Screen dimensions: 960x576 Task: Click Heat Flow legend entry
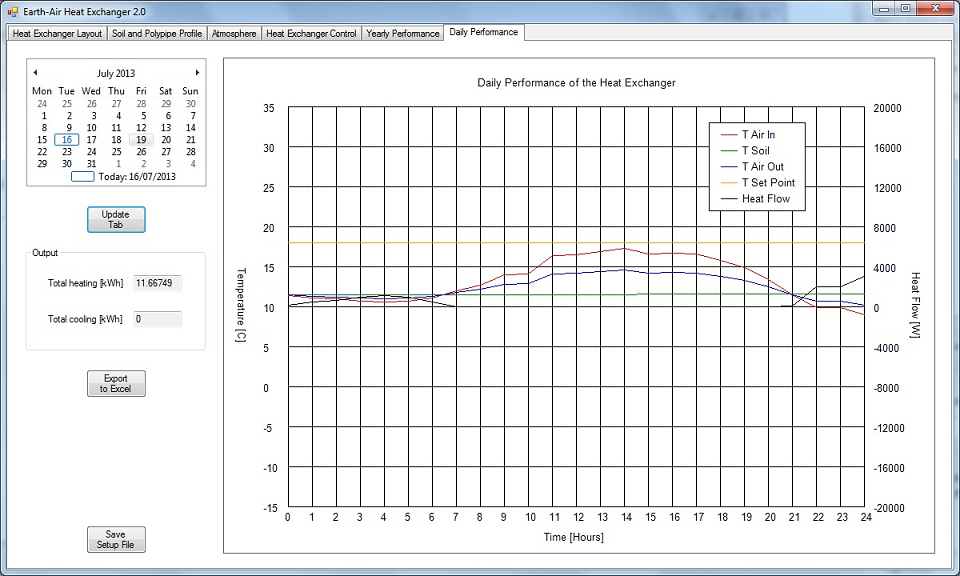756,198
